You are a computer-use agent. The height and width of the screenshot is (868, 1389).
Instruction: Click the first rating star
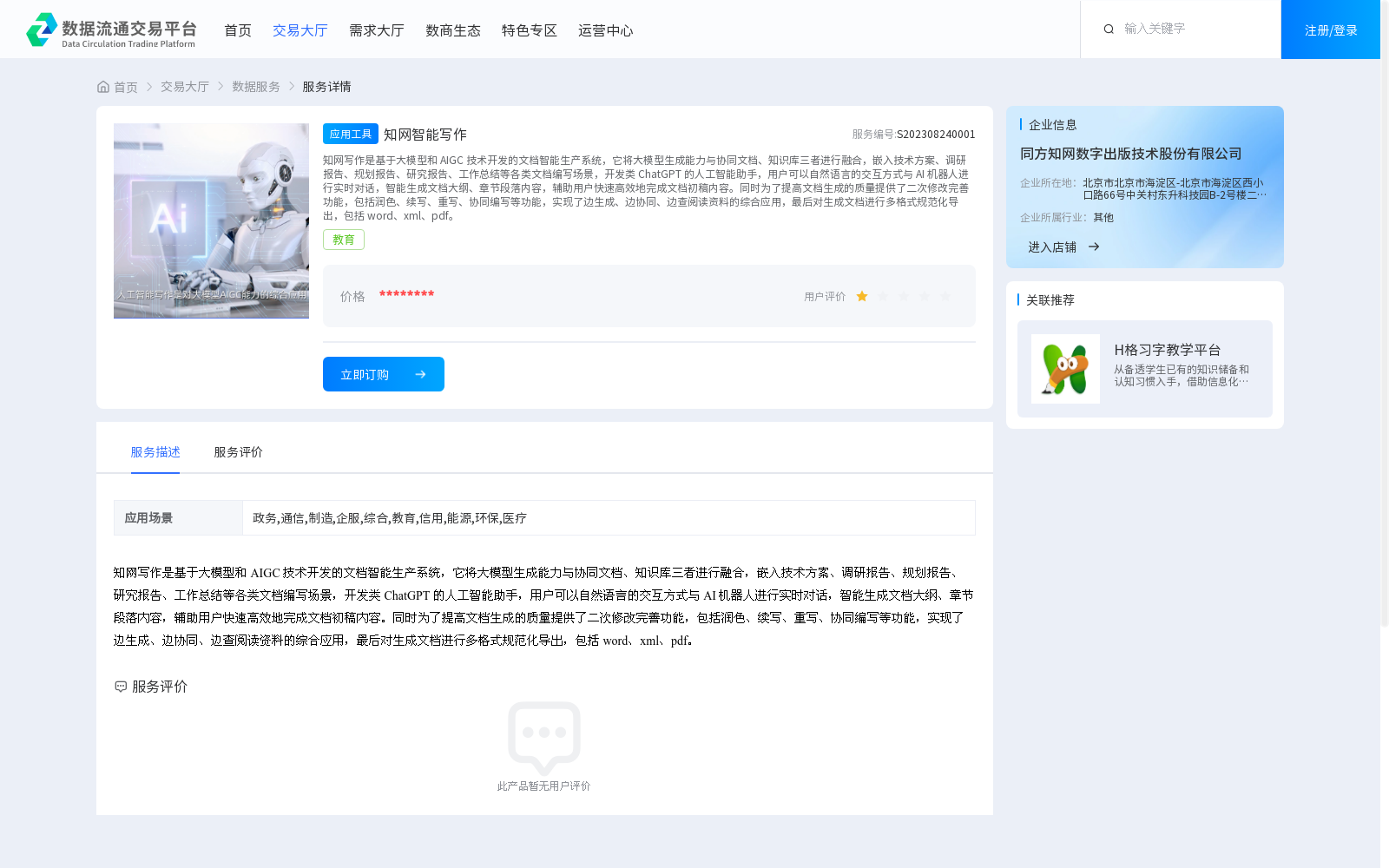pos(862,296)
